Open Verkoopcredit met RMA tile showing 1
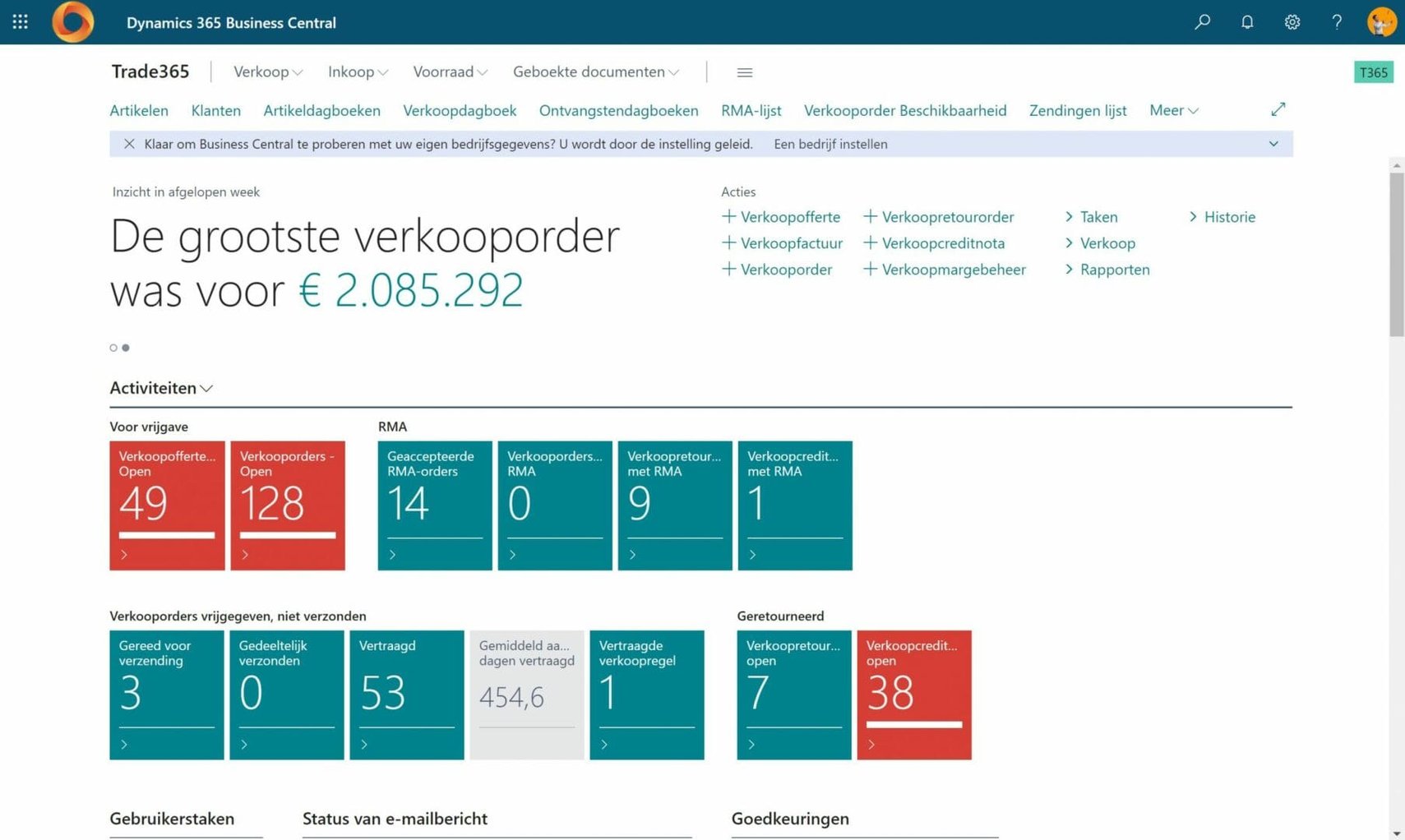1405x840 pixels. (795, 505)
